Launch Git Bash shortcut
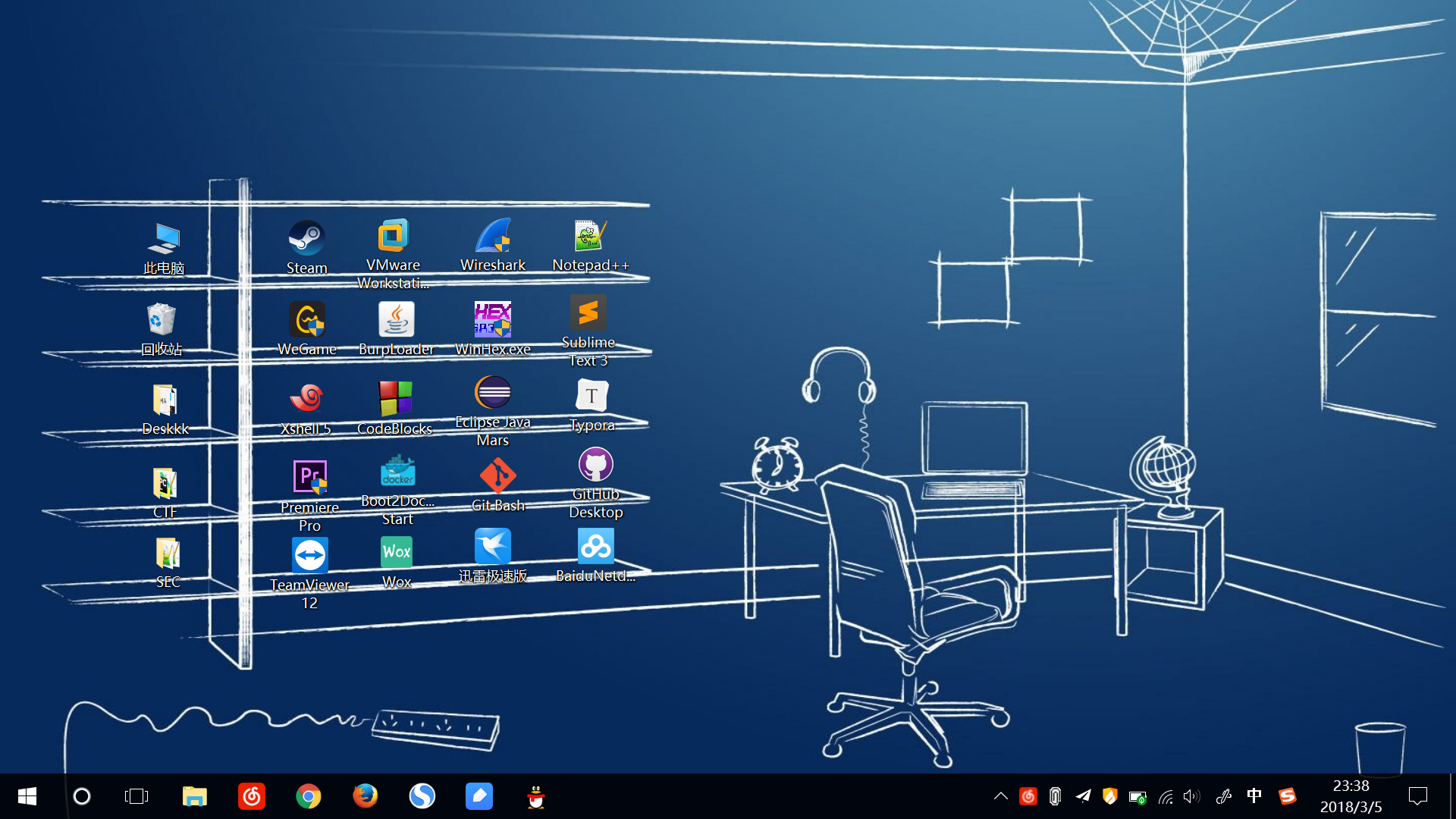Viewport: 1456px width, 819px height. tap(498, 486)
